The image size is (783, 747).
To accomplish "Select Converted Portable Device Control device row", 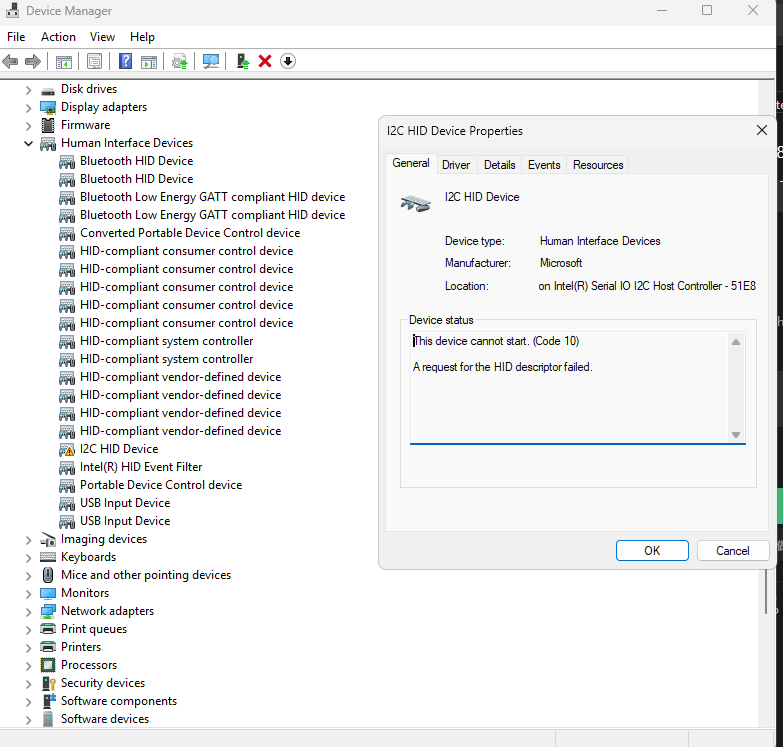I will (190, 233).
